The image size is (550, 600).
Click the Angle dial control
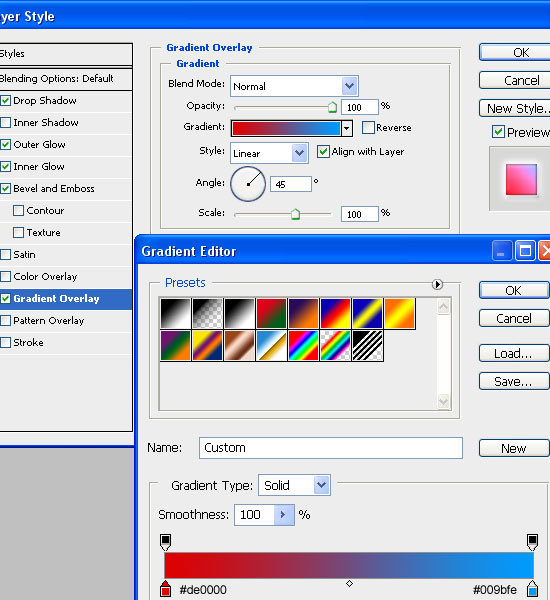[248, 184]
